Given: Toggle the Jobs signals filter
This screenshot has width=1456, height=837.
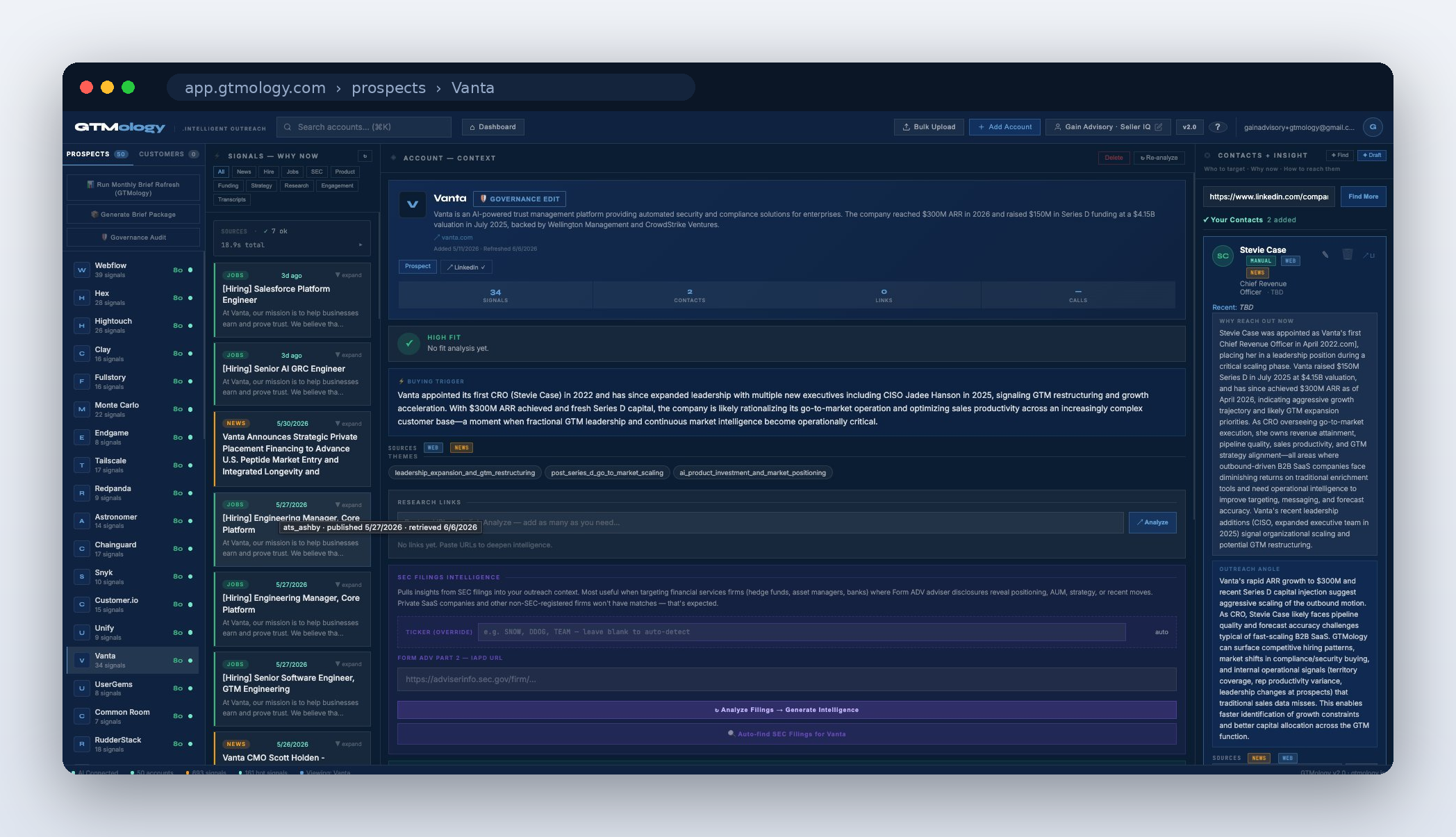Looking at the screenshot, I should pos(292,172).
